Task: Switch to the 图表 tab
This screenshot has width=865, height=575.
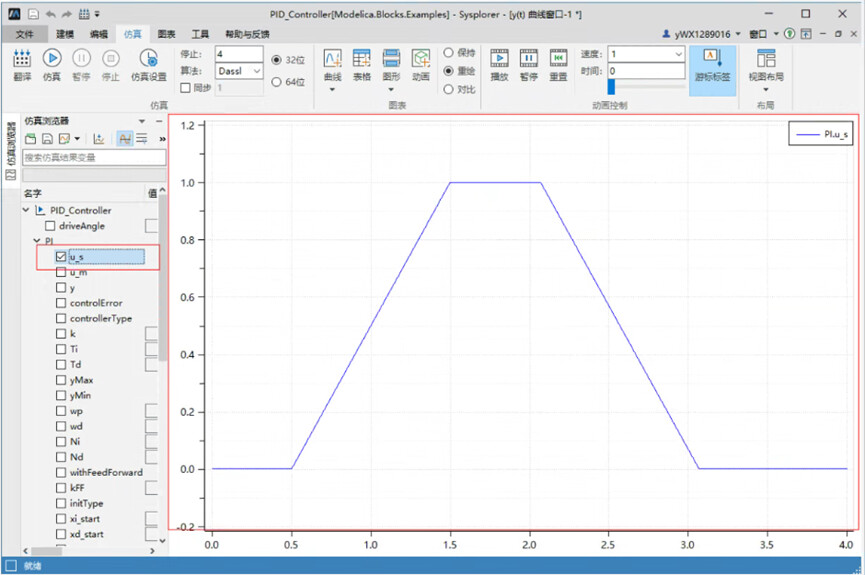Action: (166, 34)
